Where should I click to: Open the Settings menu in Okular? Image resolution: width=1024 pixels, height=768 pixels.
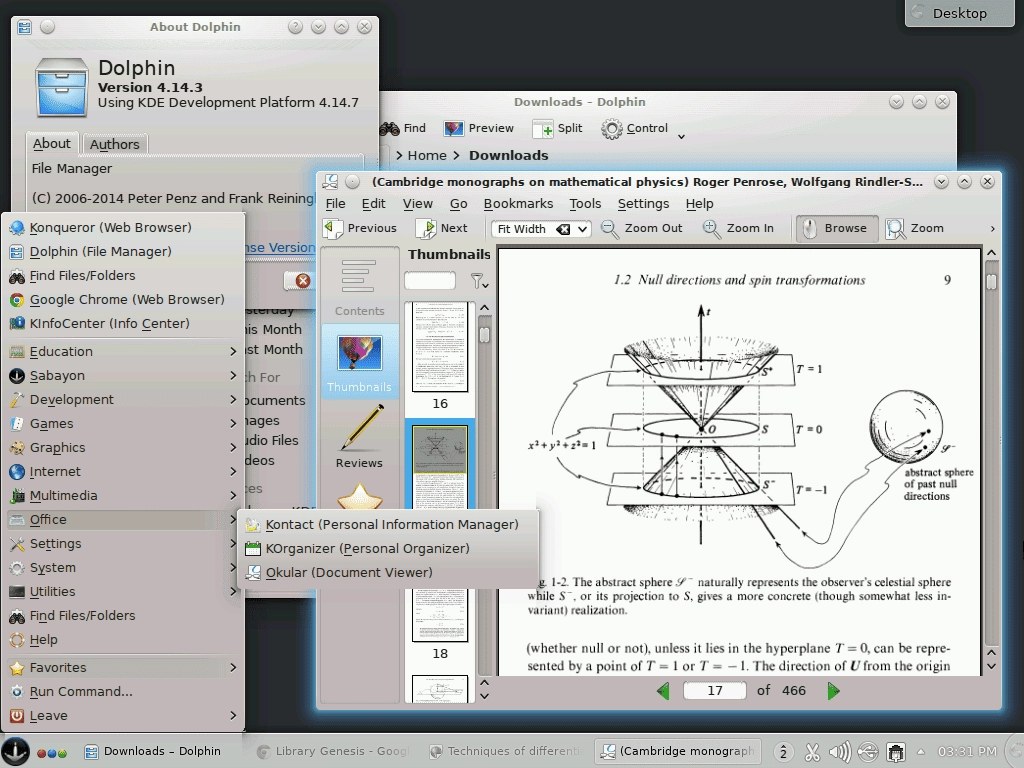(x=643, y=204)
